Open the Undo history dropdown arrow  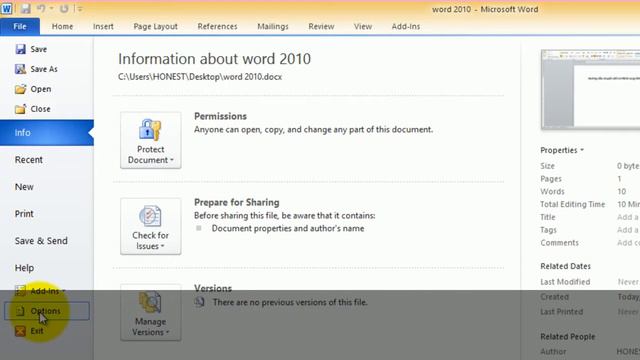(x=51, y=9)
